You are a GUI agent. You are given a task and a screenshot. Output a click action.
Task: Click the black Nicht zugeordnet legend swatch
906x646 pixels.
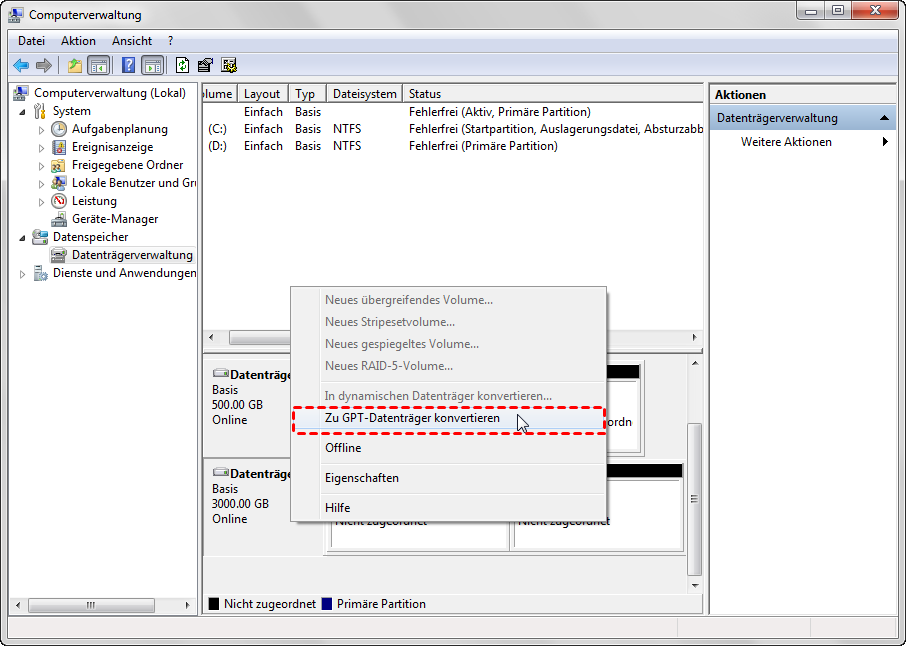(x=214, y=604)
